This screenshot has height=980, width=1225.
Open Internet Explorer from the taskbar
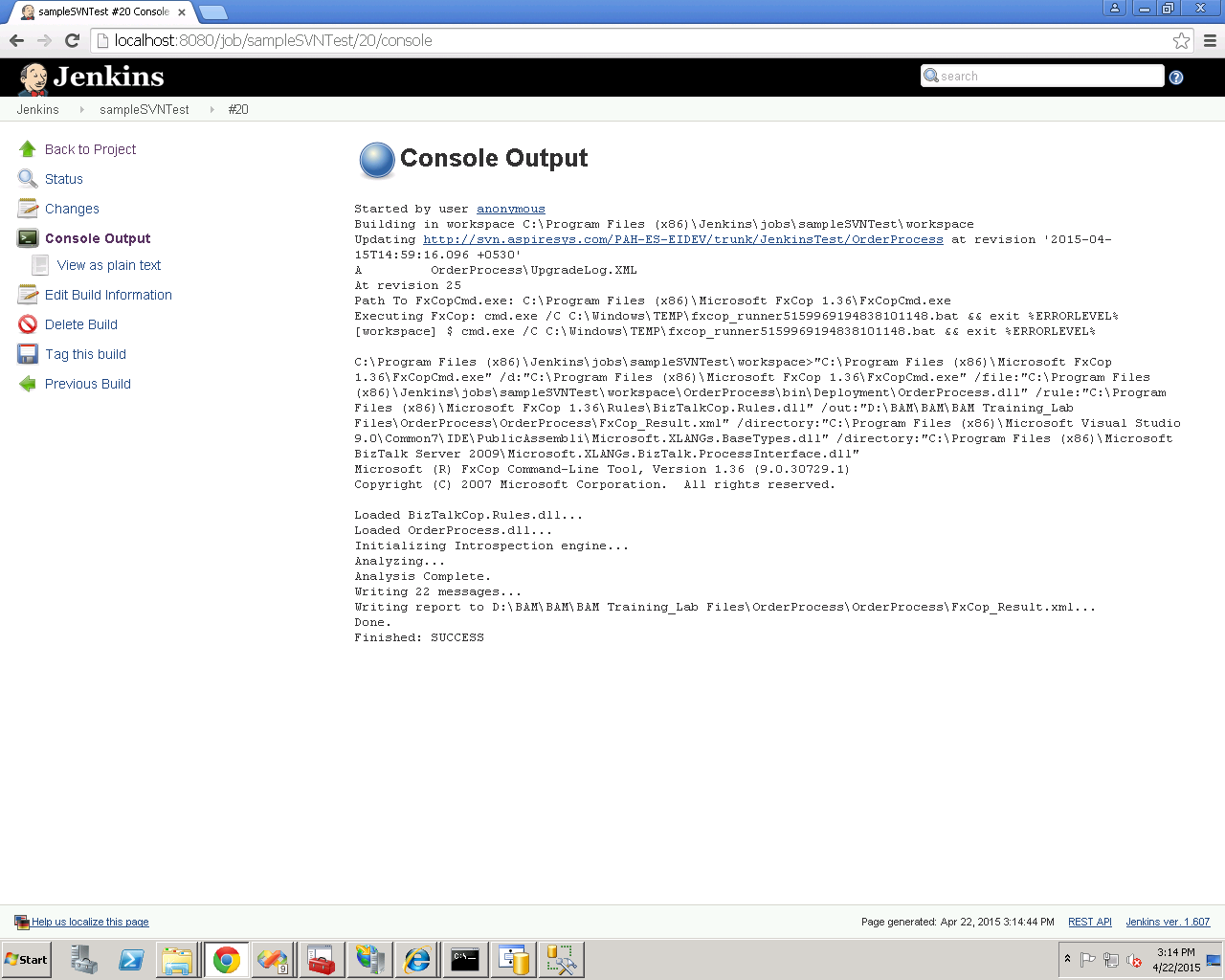pos(417,960)
